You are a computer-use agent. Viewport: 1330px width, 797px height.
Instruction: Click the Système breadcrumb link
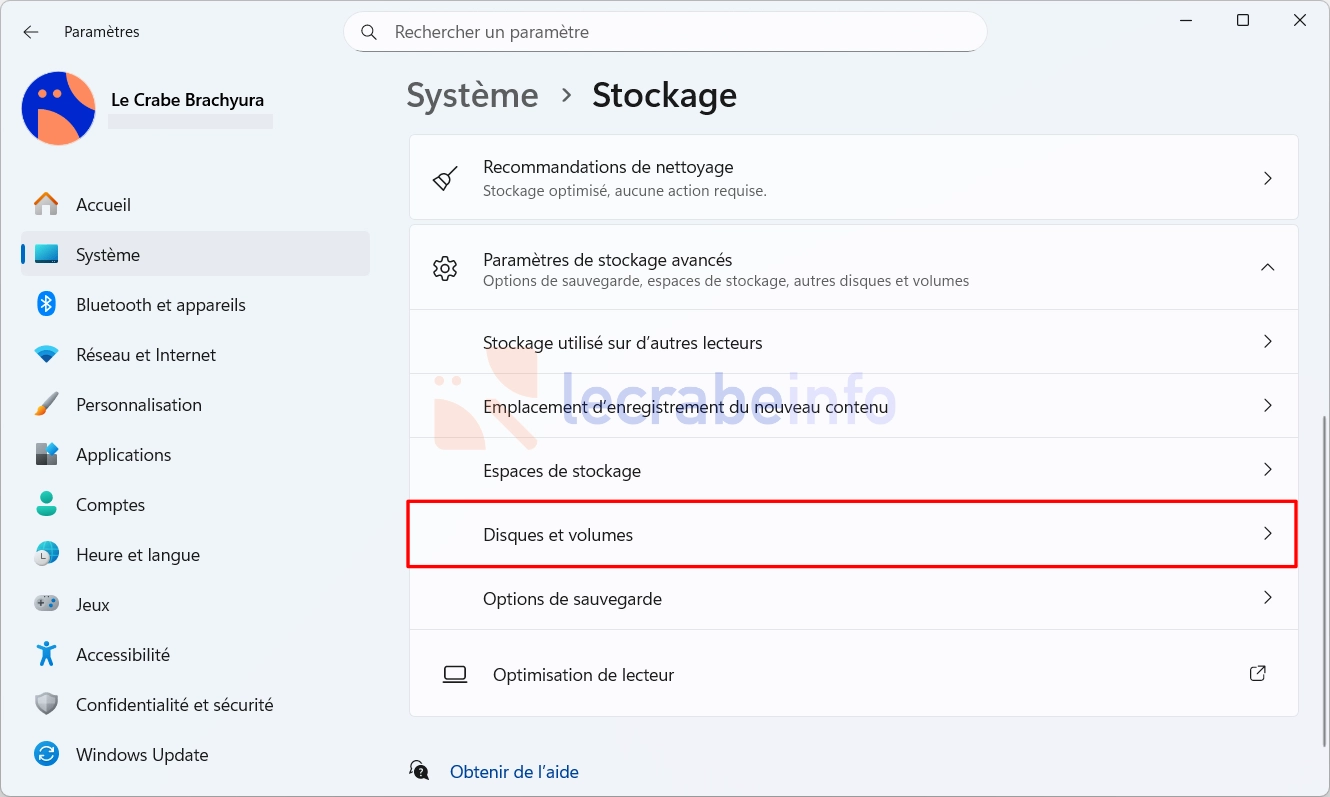point(473,96)
